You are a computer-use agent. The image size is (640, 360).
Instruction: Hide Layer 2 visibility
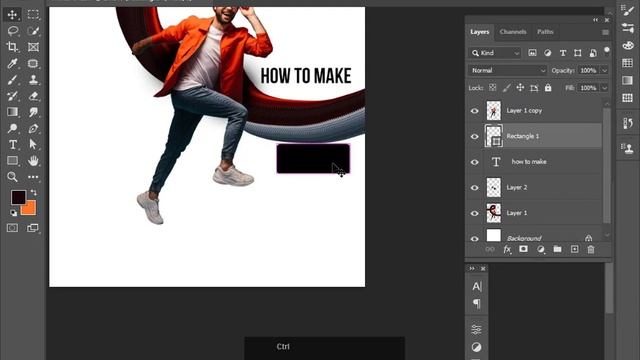coord(474,188)
